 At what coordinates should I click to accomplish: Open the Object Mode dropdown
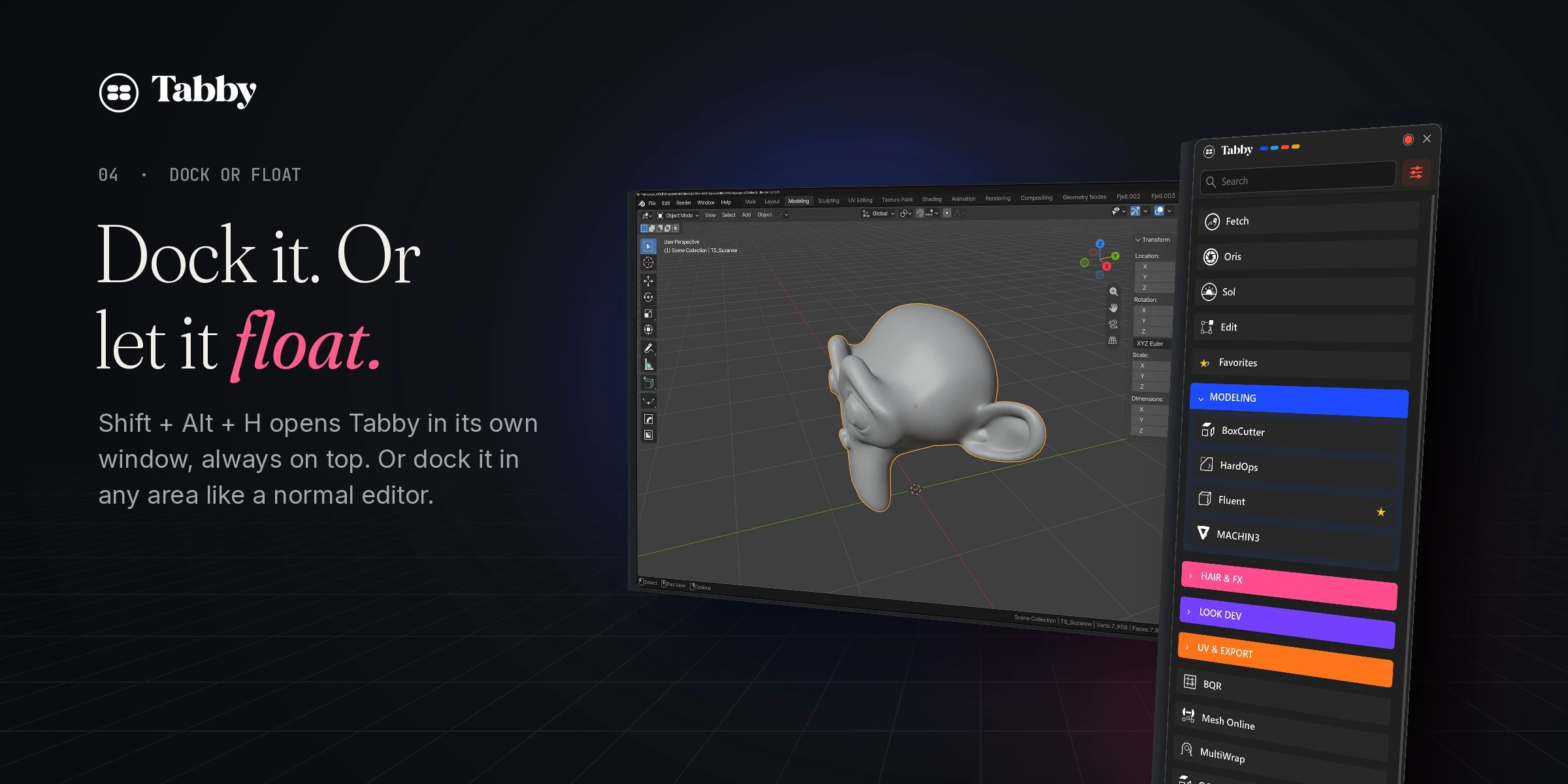coord(678,216)
